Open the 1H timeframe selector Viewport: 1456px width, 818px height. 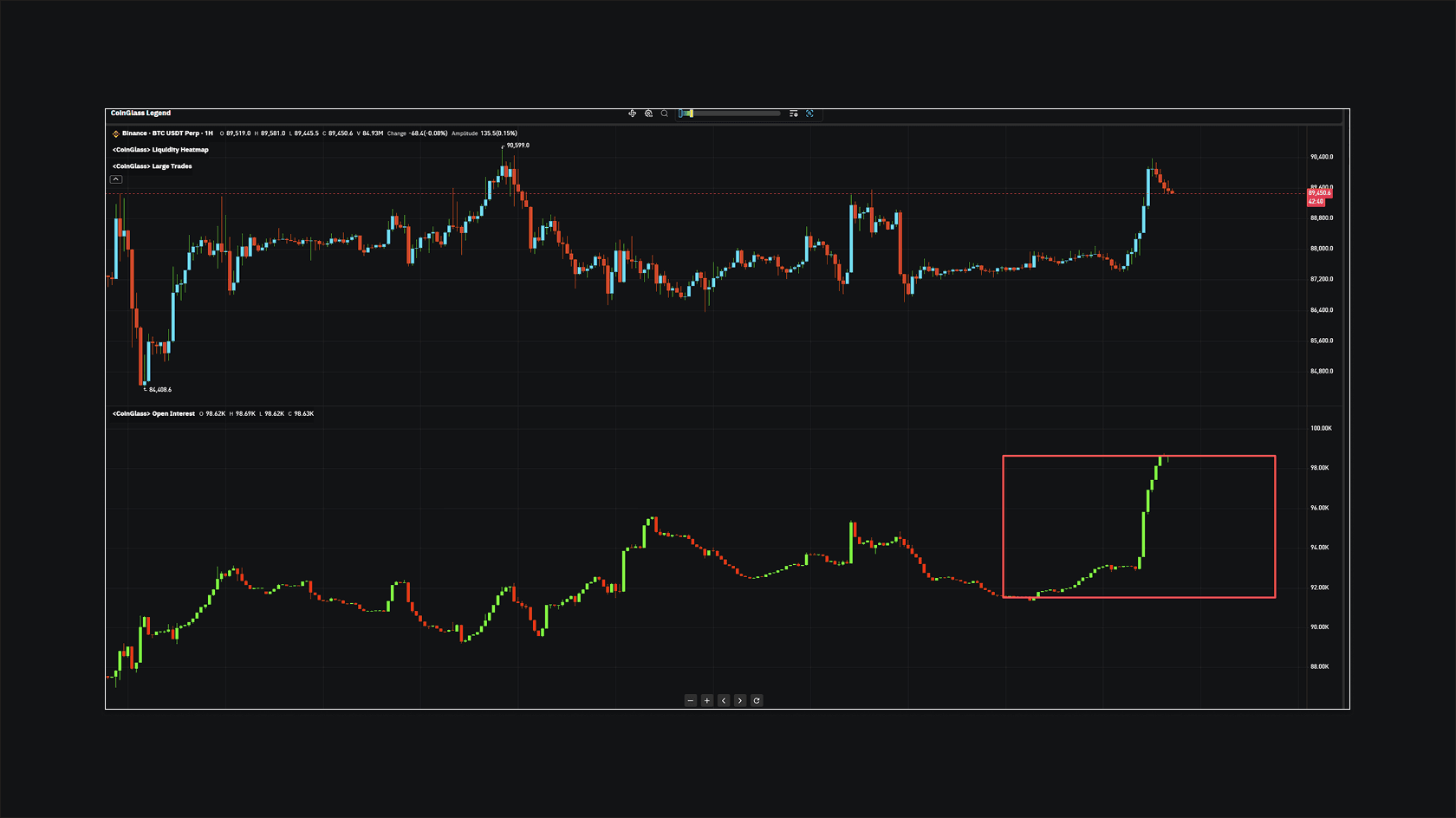click(208, 133)
